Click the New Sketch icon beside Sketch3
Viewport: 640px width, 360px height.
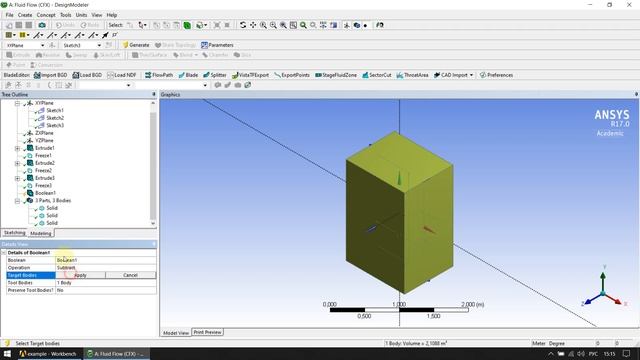(109, 45)
